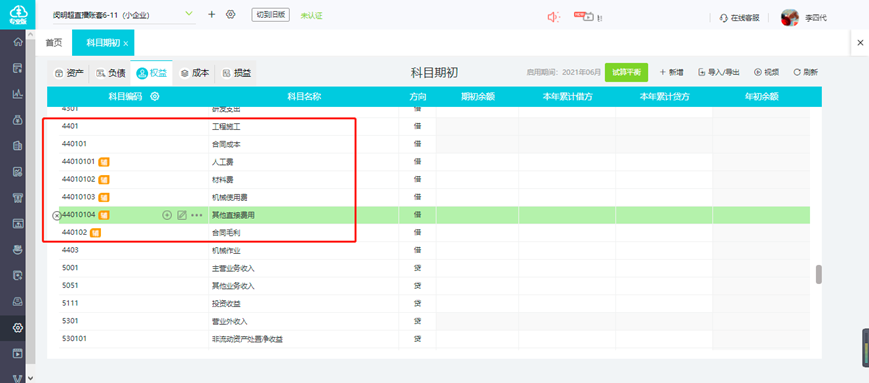The height and width of the screenshot is (383, 869).
Task: Select account name 合同成本
Action: 226,144
